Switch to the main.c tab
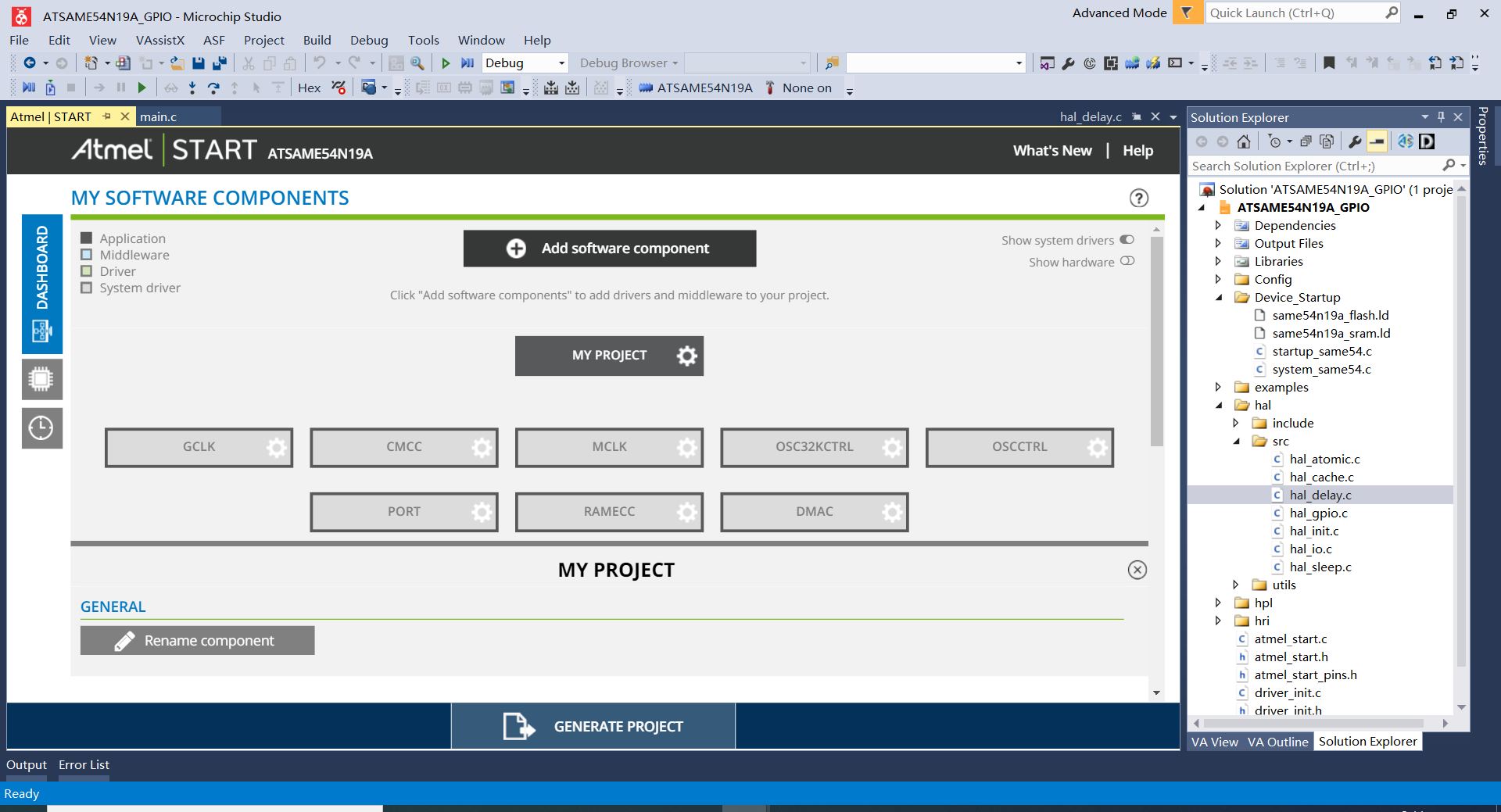Screen dimensions: 1501x812 click(x=159, y=116)
